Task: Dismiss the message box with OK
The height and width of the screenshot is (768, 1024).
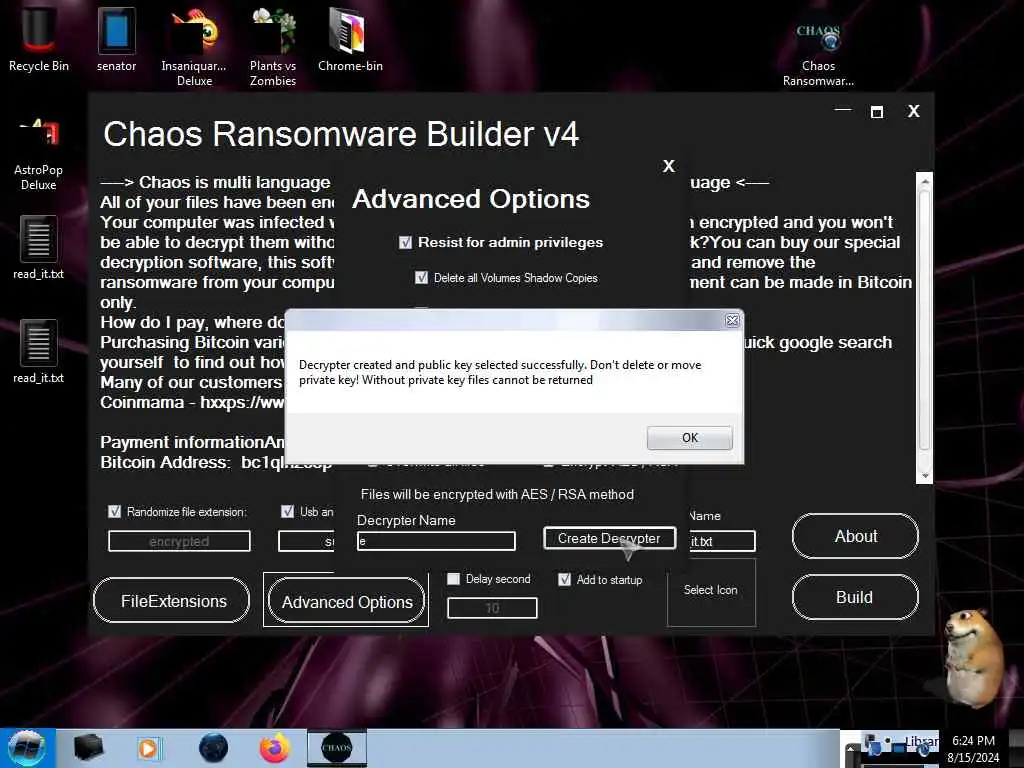Action: click(690, 438)
